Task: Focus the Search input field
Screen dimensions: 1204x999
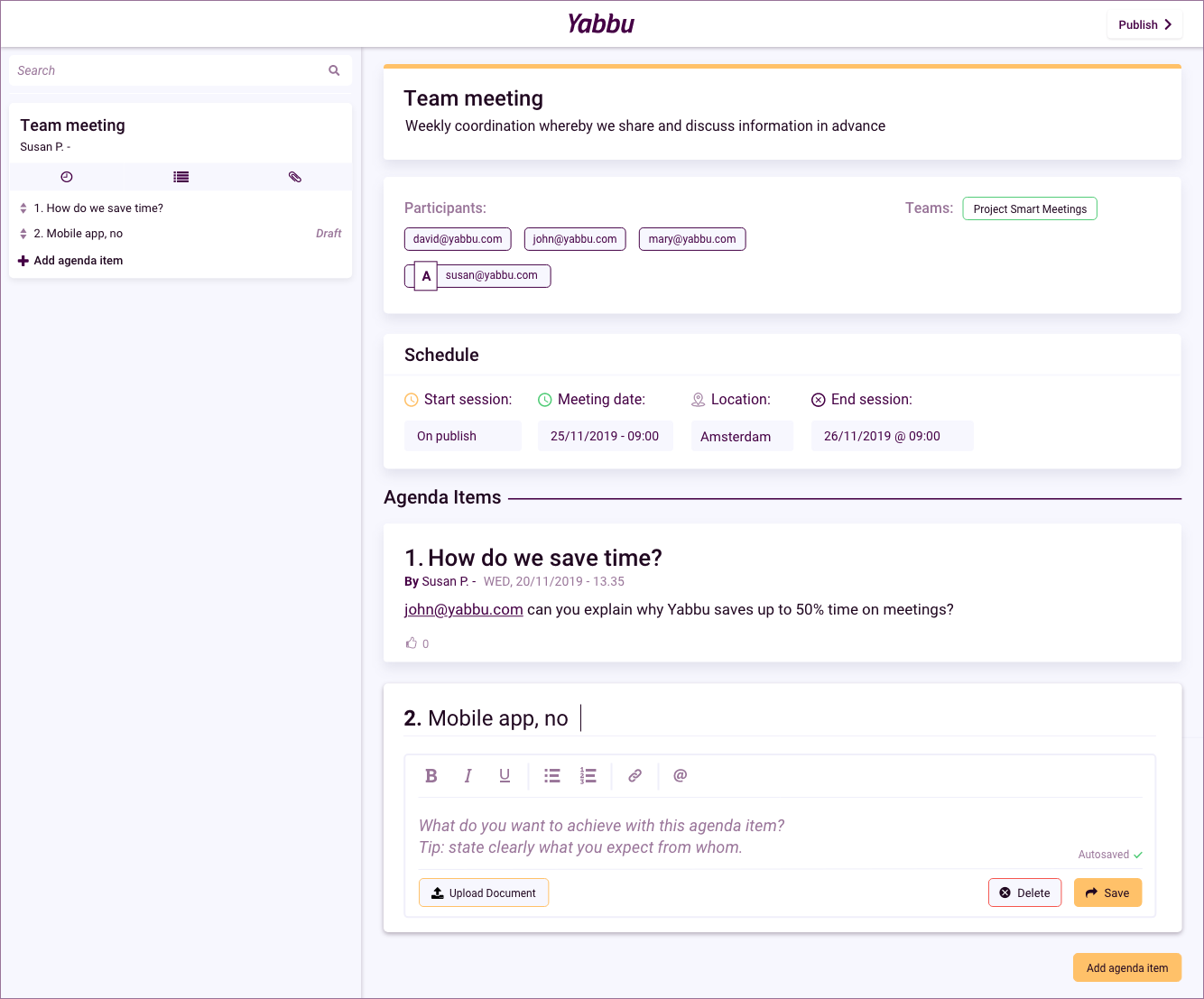Action: 181,70
